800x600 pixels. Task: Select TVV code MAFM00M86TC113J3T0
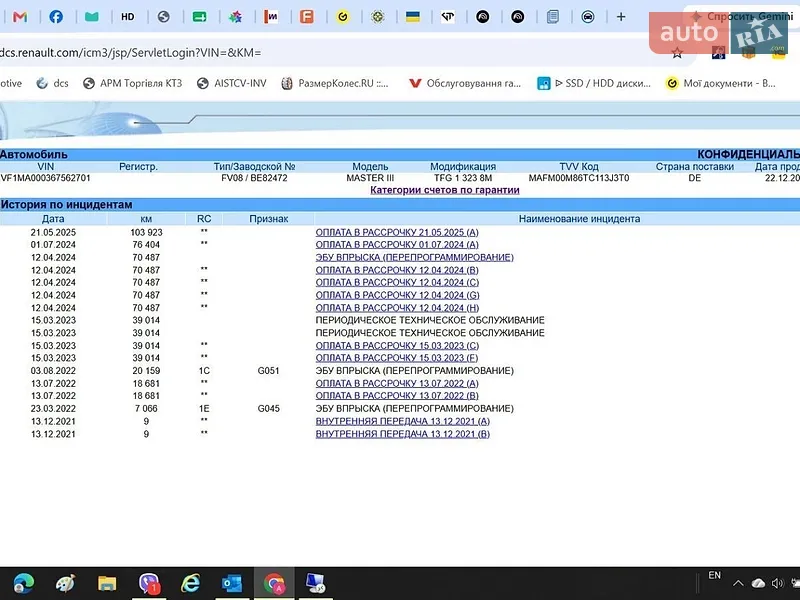point(579,178)
